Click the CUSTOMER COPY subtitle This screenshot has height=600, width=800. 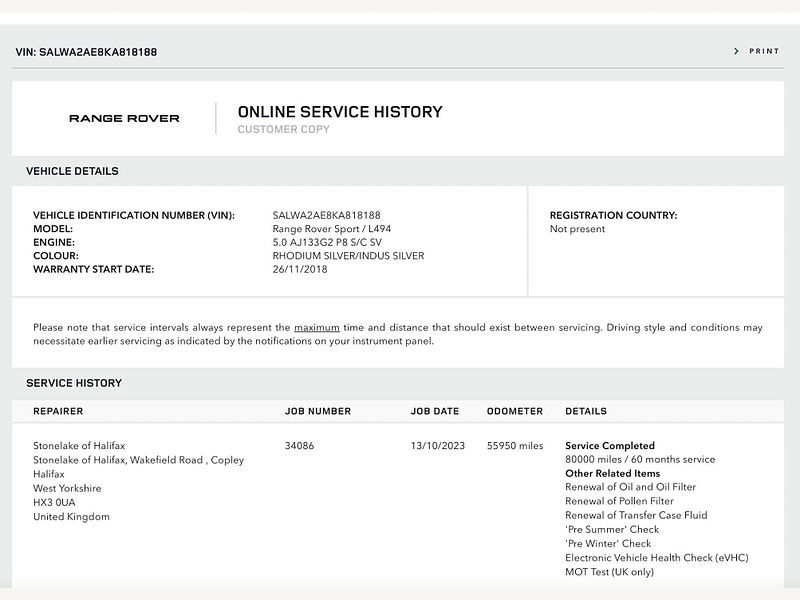(x=284, y=130)
